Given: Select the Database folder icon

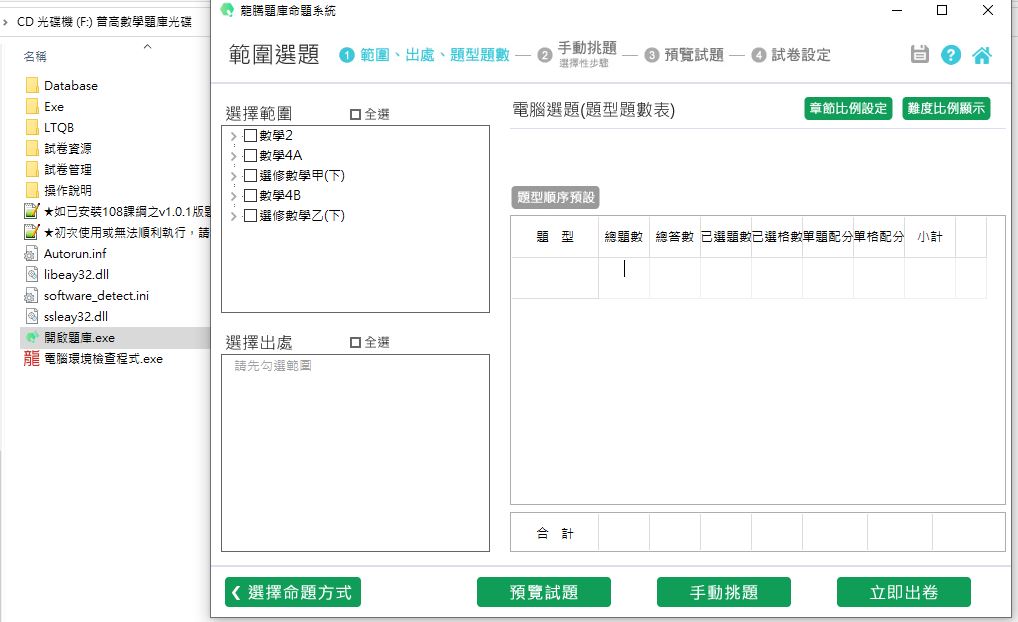Looking at the screenshot, I should point(32,86).
